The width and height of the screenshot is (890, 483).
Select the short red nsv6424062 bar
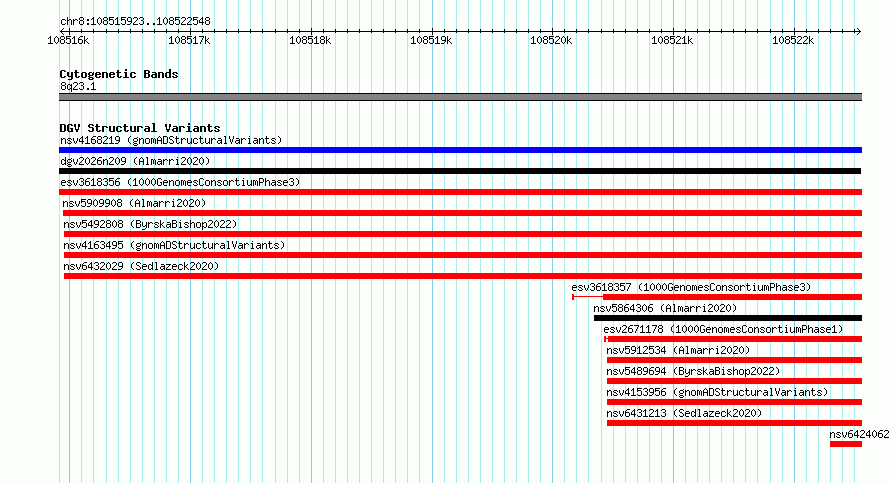[x=846, y=444]
